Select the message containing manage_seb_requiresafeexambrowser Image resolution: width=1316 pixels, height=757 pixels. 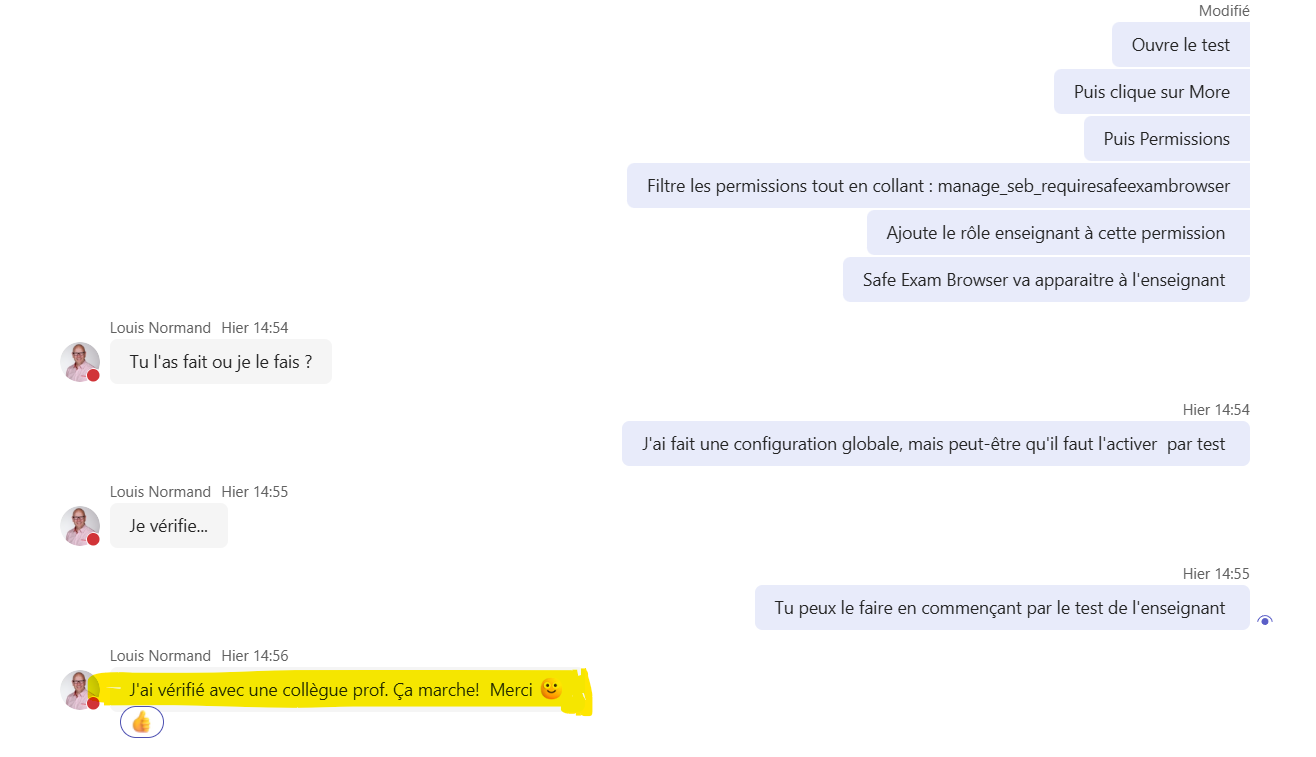(937, 186)
